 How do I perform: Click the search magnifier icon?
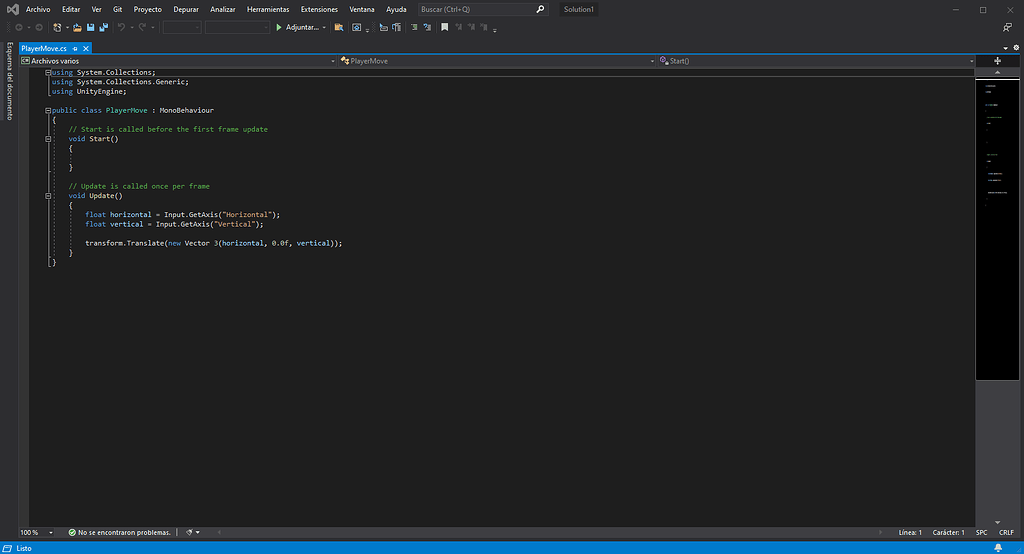[x=541, y=9]
